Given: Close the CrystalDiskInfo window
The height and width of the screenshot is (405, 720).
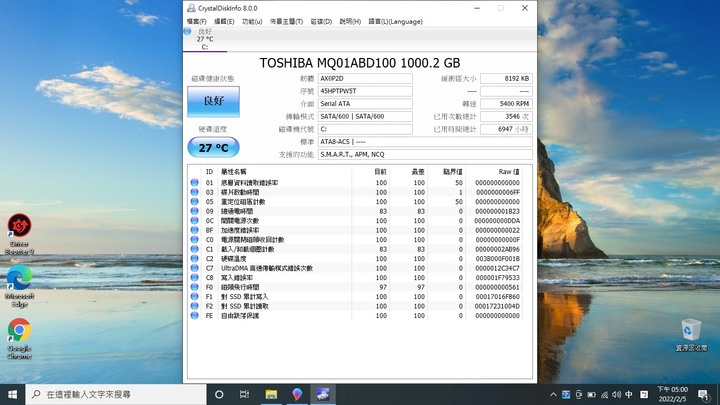Looking at the screenshot, I should [525, 8].
